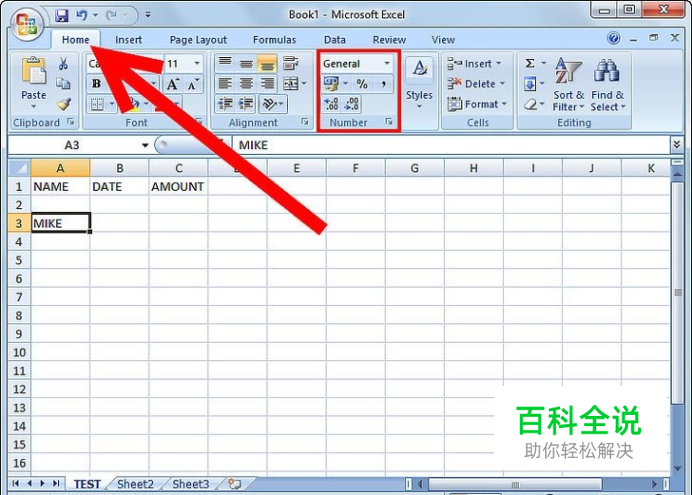692x495 pixels.
Task: Click AutoSum sigma
Action: 530,64
